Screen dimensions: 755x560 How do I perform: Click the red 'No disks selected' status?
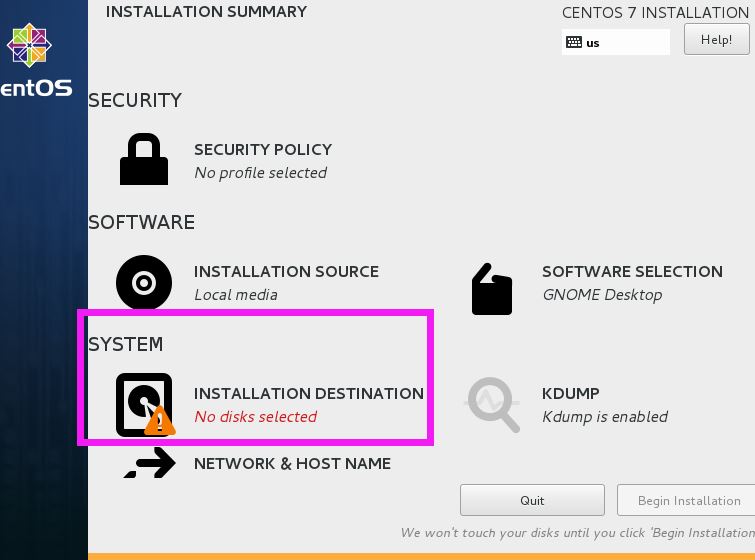[x=255, y=417]
